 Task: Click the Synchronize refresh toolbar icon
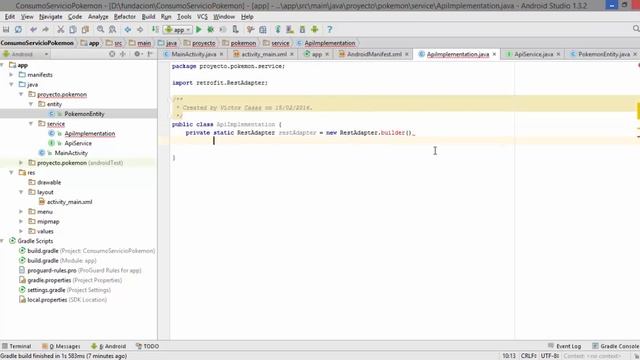pos(18,29)
